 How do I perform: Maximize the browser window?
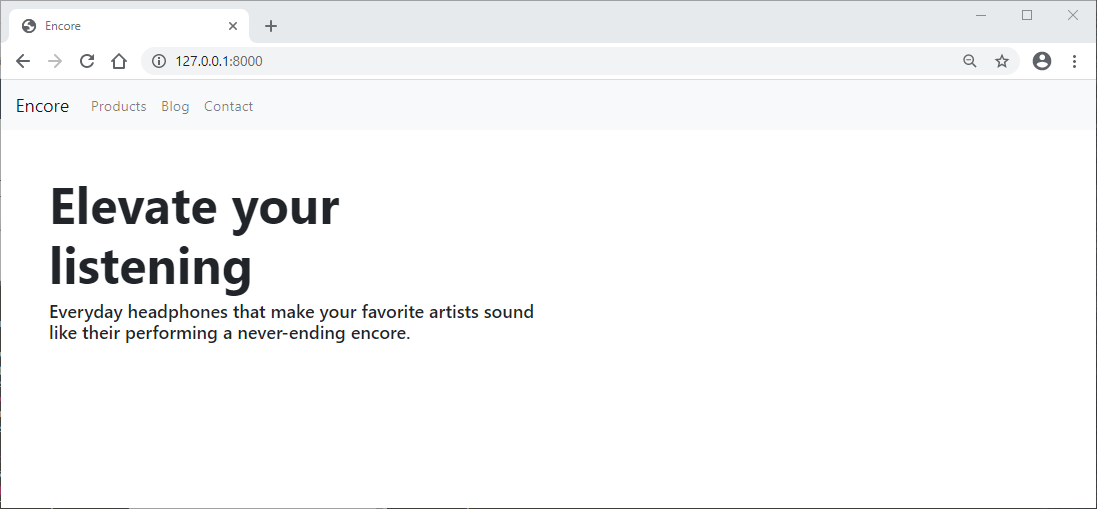point(1027,15)
